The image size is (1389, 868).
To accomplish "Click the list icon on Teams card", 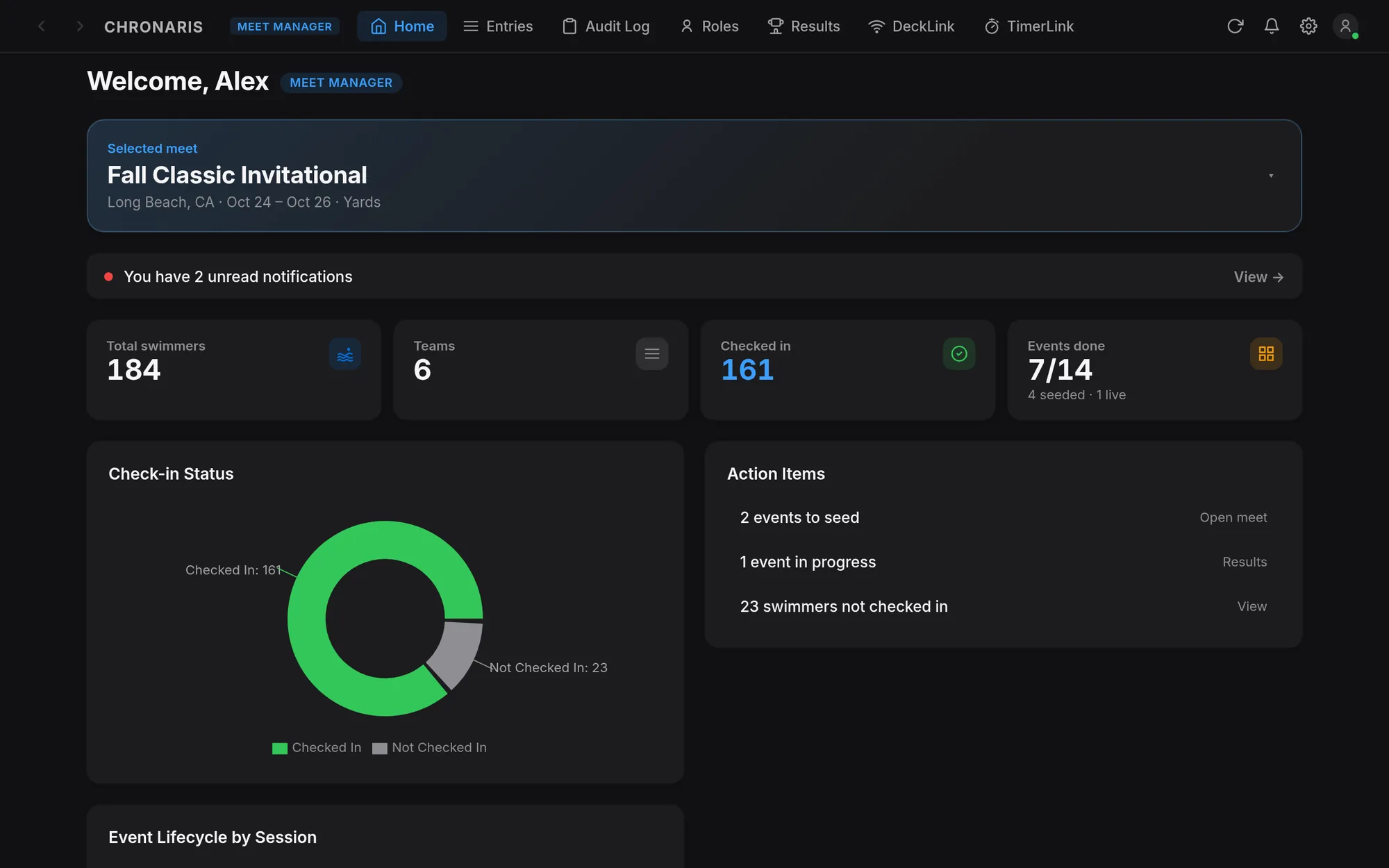I will tap(652, 354).
